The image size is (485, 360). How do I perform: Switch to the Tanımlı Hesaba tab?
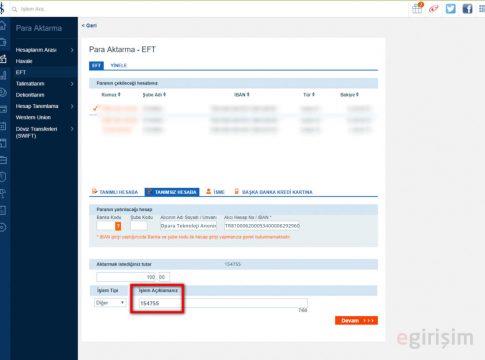[x=115, y=192]
